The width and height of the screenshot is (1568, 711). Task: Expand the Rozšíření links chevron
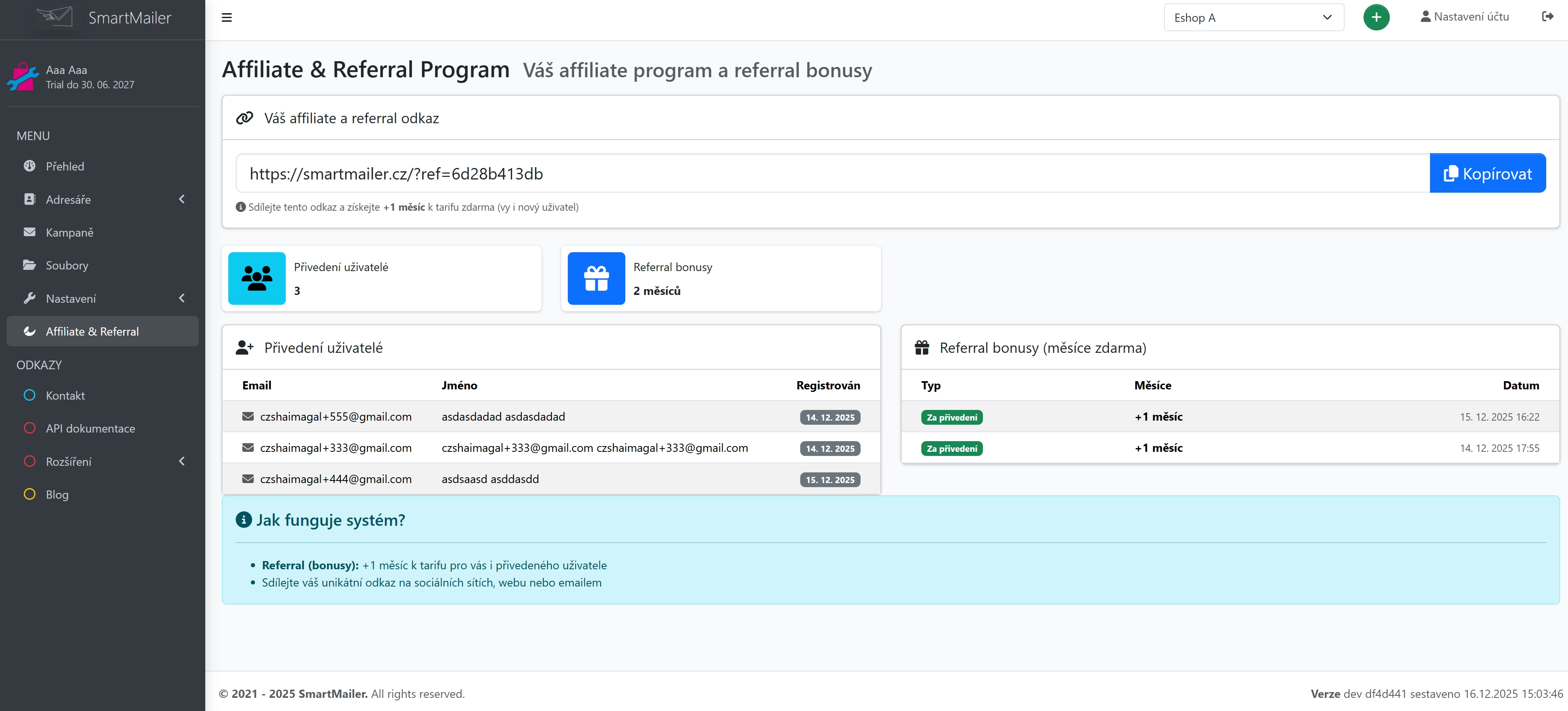point(181,461)
